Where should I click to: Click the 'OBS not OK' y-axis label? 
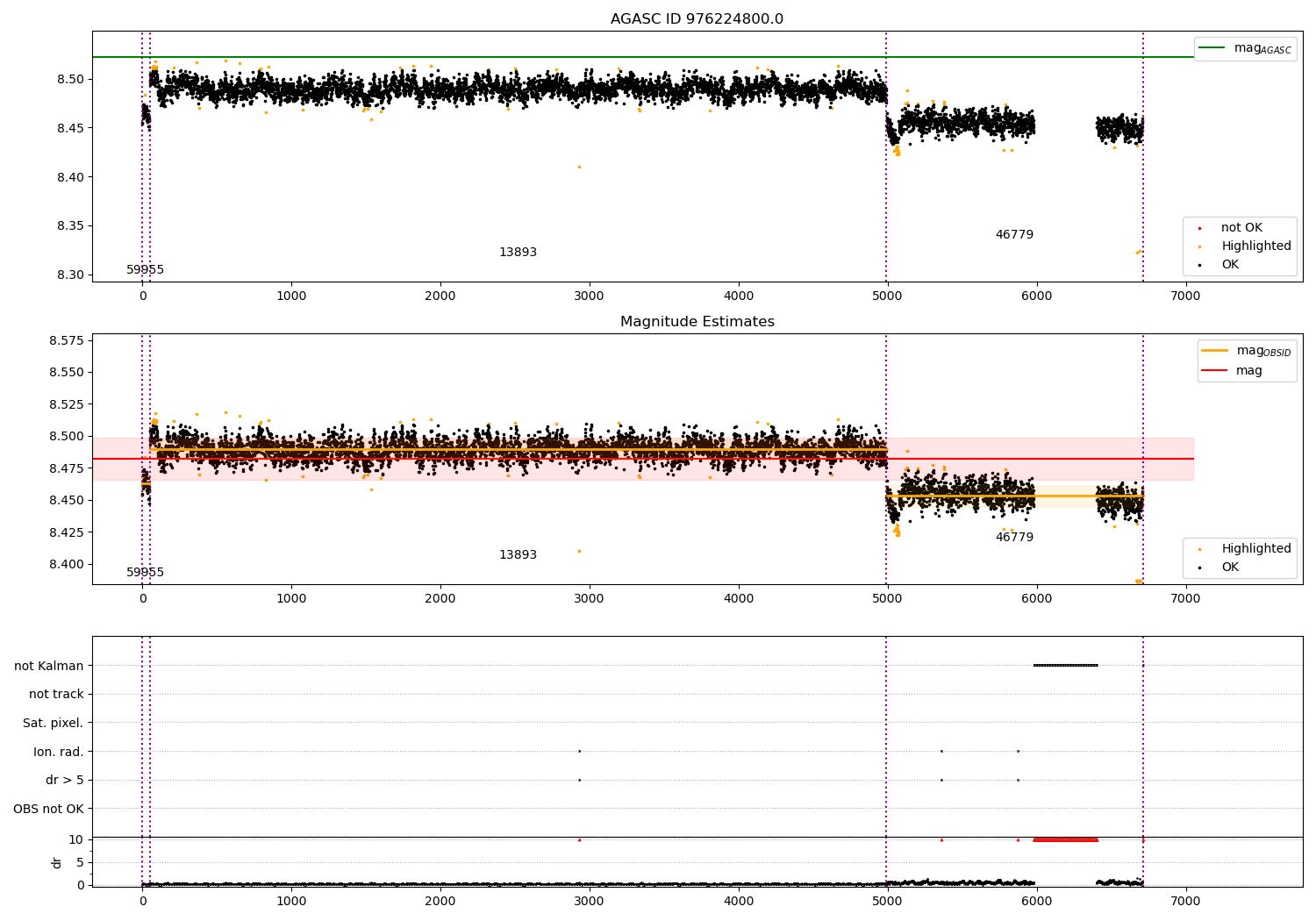pyautogui.click(x=48, y=809)
